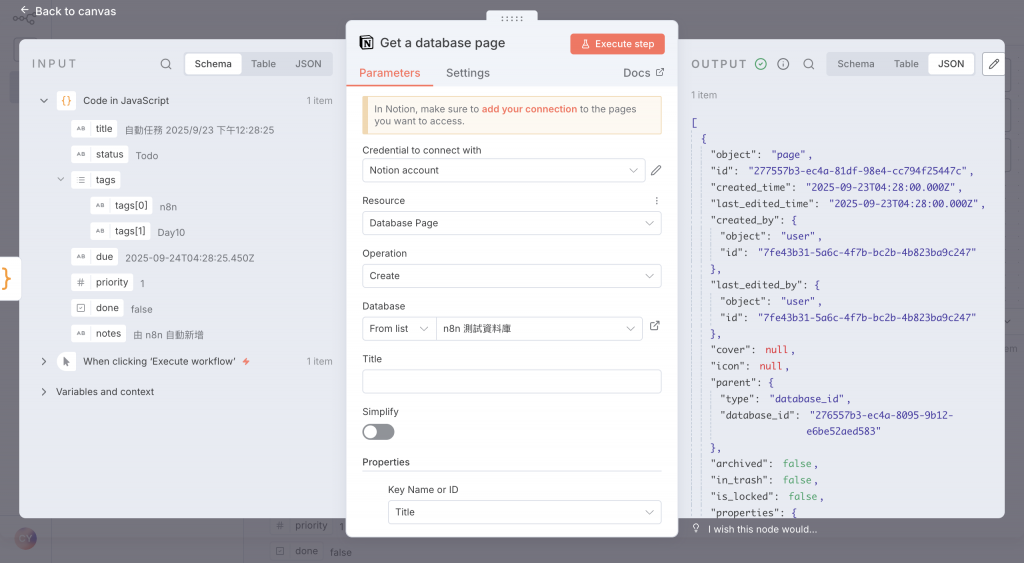1024x563 pixels.
Task: Switch to Settings tab
Action: pyautogui.click(x=468, y=73)
